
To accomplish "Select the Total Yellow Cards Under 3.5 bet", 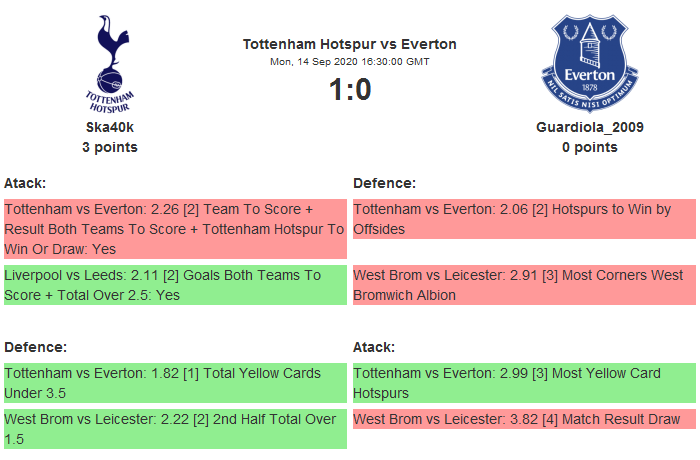I will (174, 383).
